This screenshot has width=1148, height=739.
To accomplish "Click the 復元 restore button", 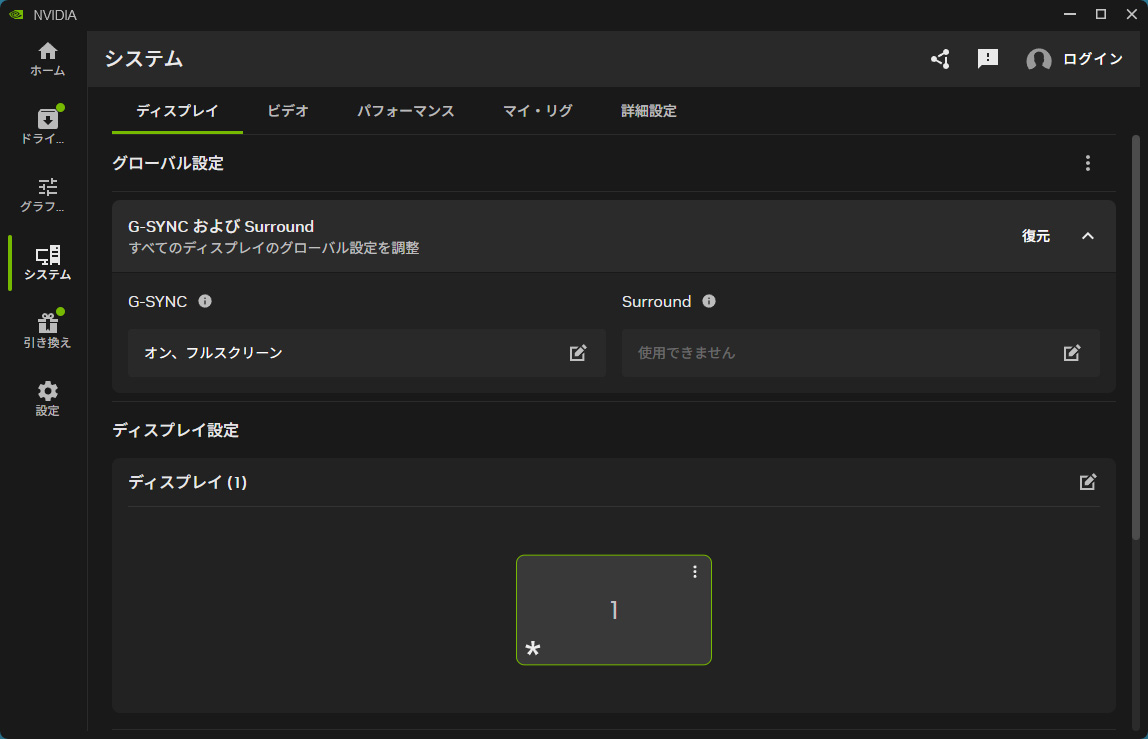I will [x=1035, y=236].
